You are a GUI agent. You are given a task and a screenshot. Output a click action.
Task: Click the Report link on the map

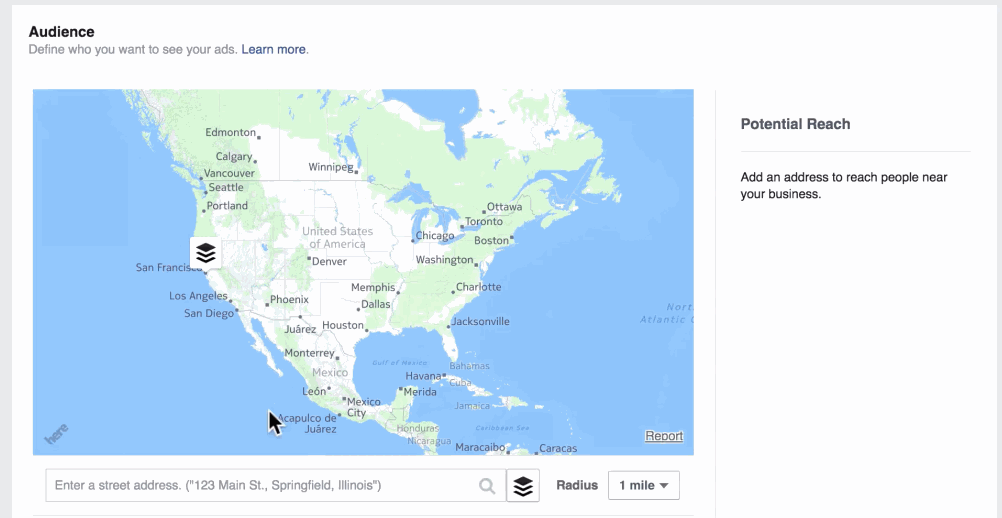[664, 436]
